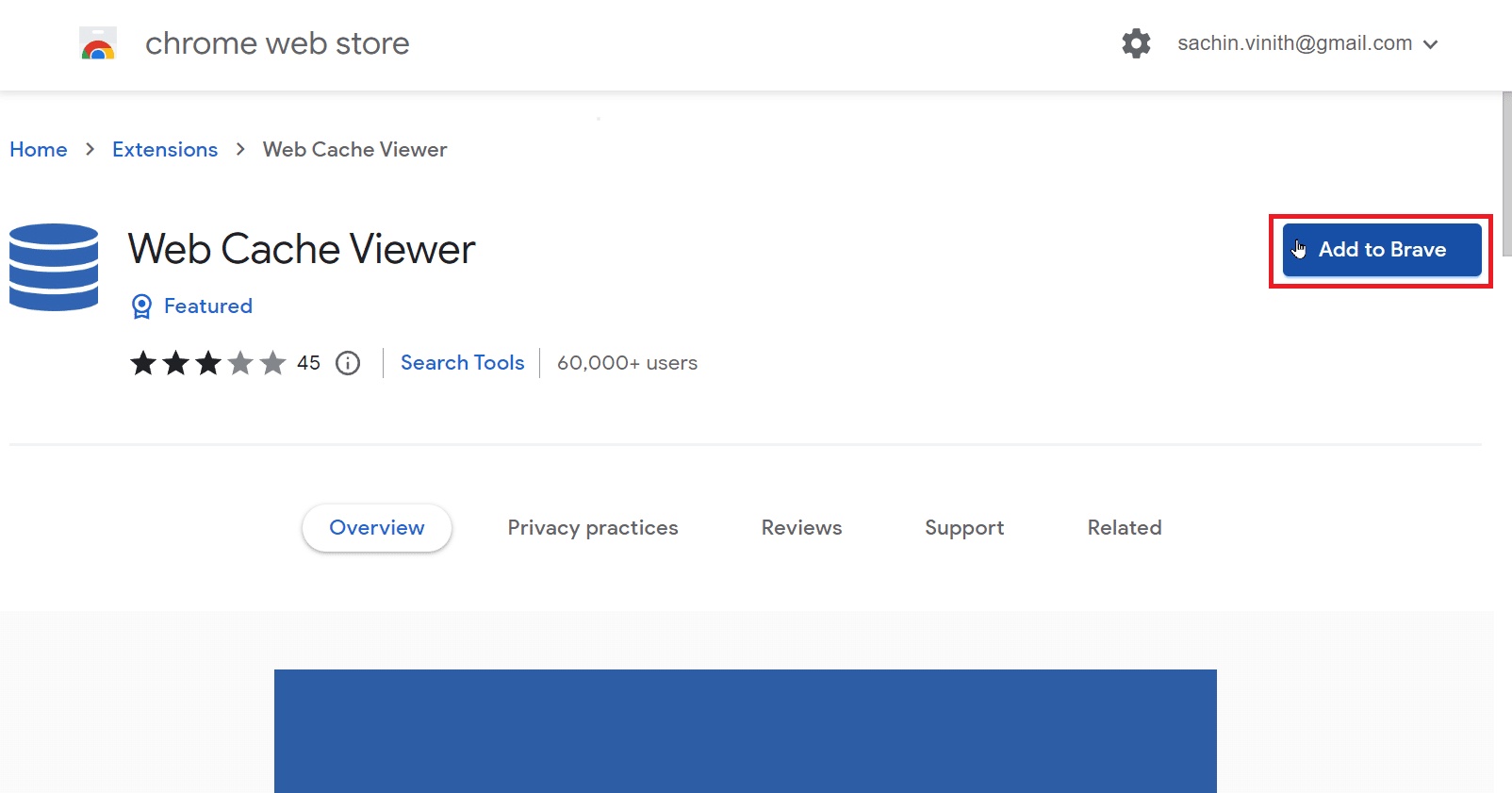This screenshot has height=793, width=1512.
Task: Click the Chrome Web Store logo icon
Action: click(x=98, y=43)
